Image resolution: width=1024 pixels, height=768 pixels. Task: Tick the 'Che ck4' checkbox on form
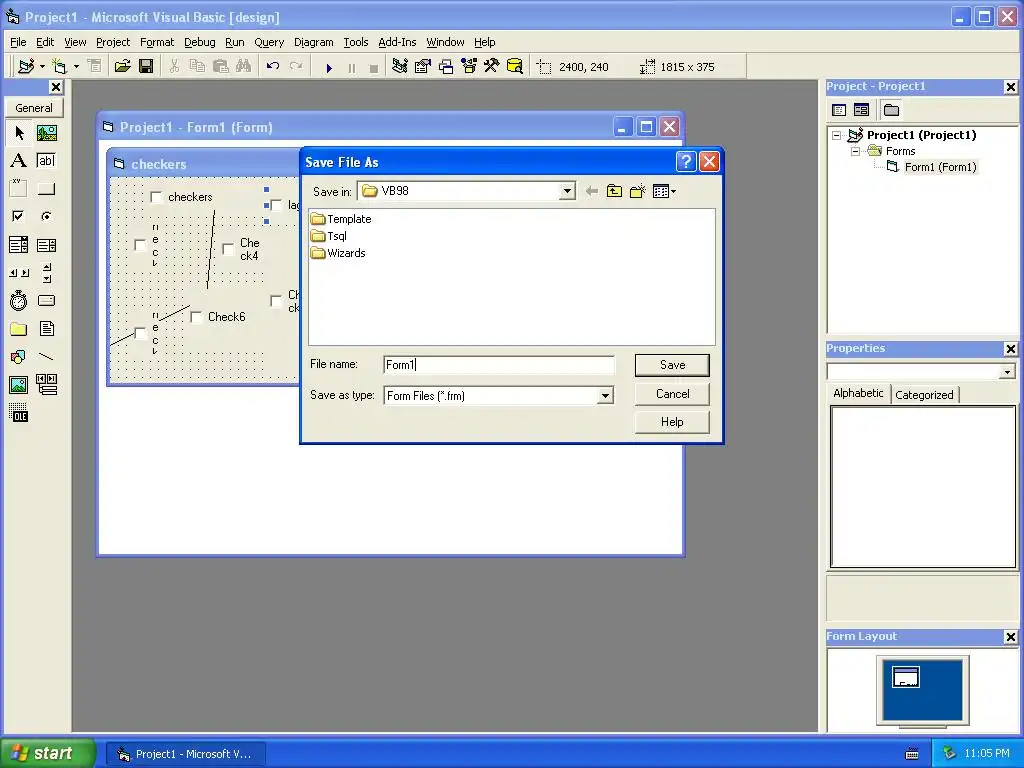point(228,249)
